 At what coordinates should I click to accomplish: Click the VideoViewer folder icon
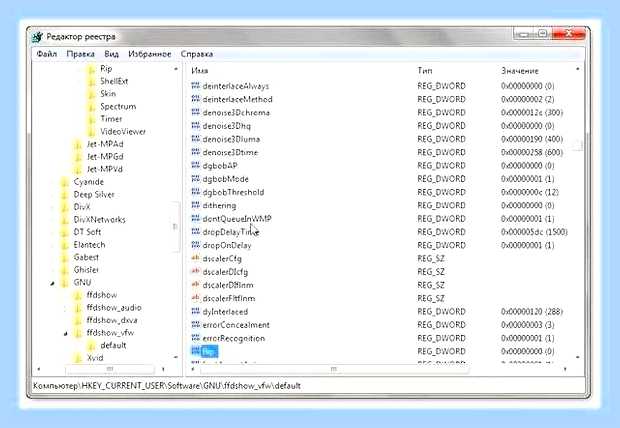coord(91,132)
